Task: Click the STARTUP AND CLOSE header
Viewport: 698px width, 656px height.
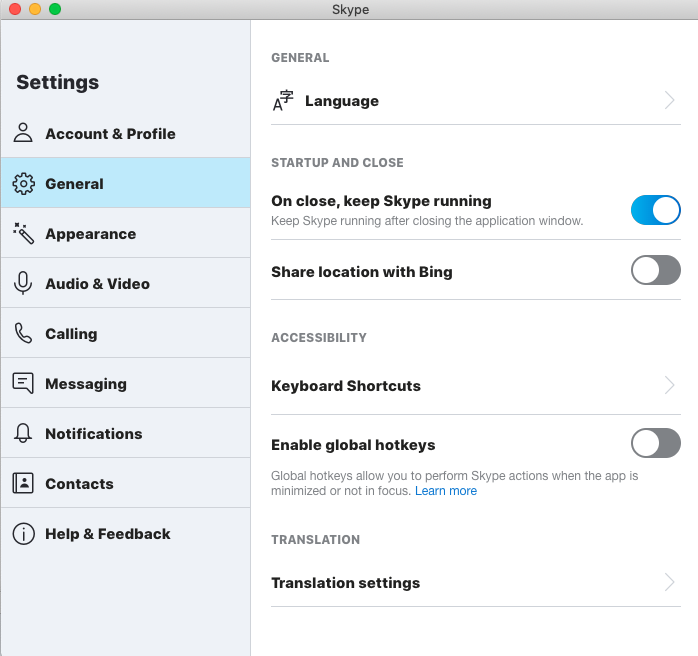Action: 337,162
